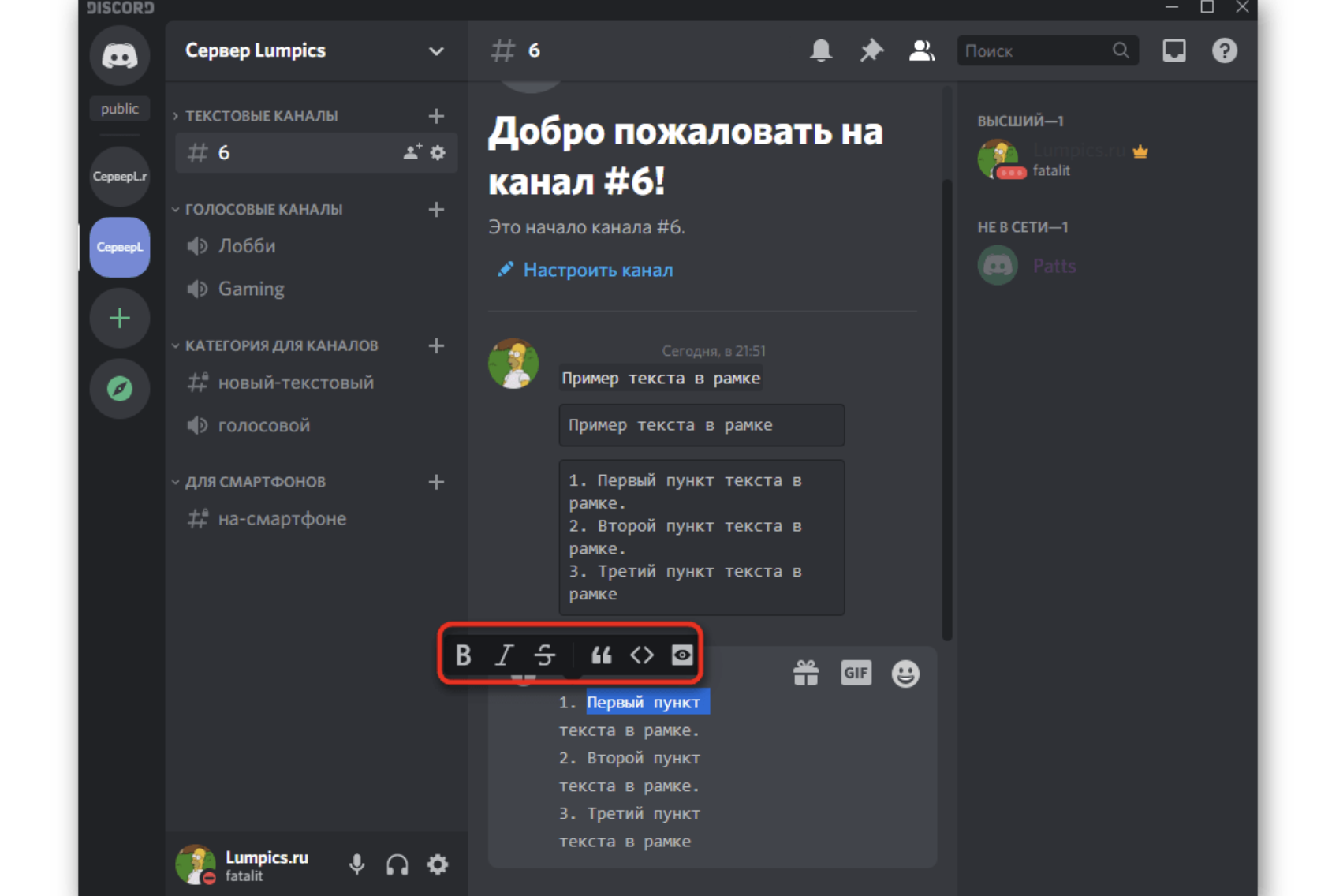
Task: Collapse the Голосовые каналы category
Action: tap(263, 210)
